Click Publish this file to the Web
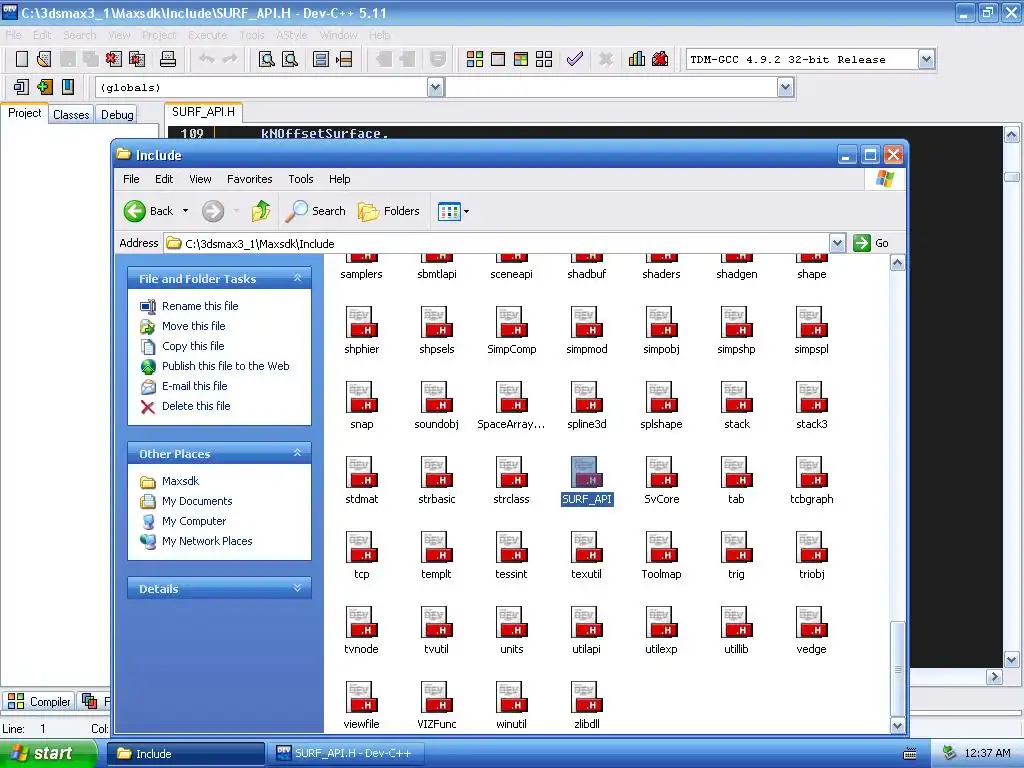The image size is (1024, 768). [225, 366]
